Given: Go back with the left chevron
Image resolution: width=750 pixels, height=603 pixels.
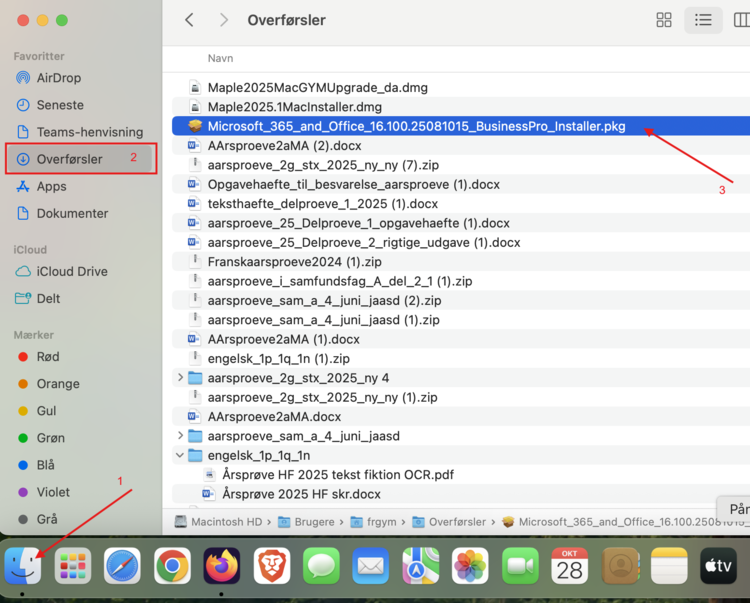Looking at the screenshot, I should click(189, 20).
